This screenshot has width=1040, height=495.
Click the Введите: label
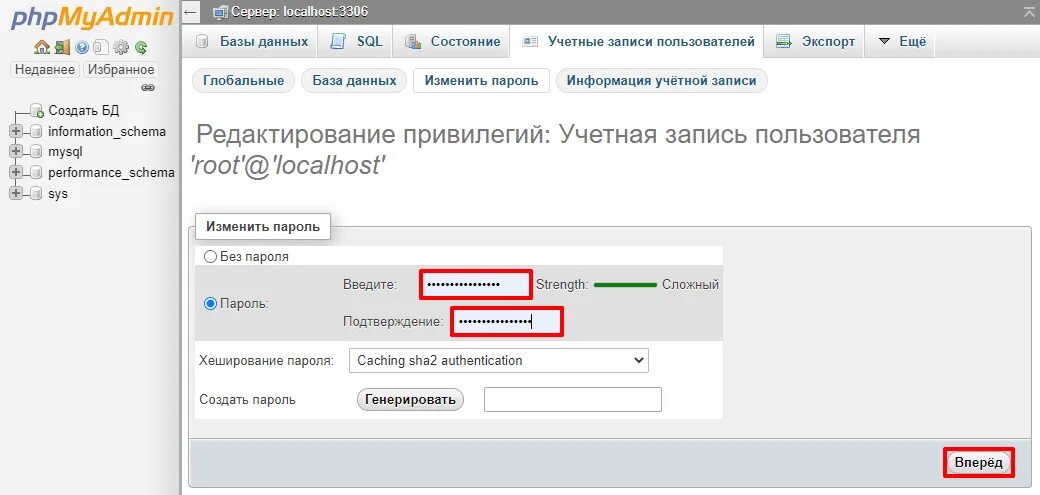tap(369, 285)
